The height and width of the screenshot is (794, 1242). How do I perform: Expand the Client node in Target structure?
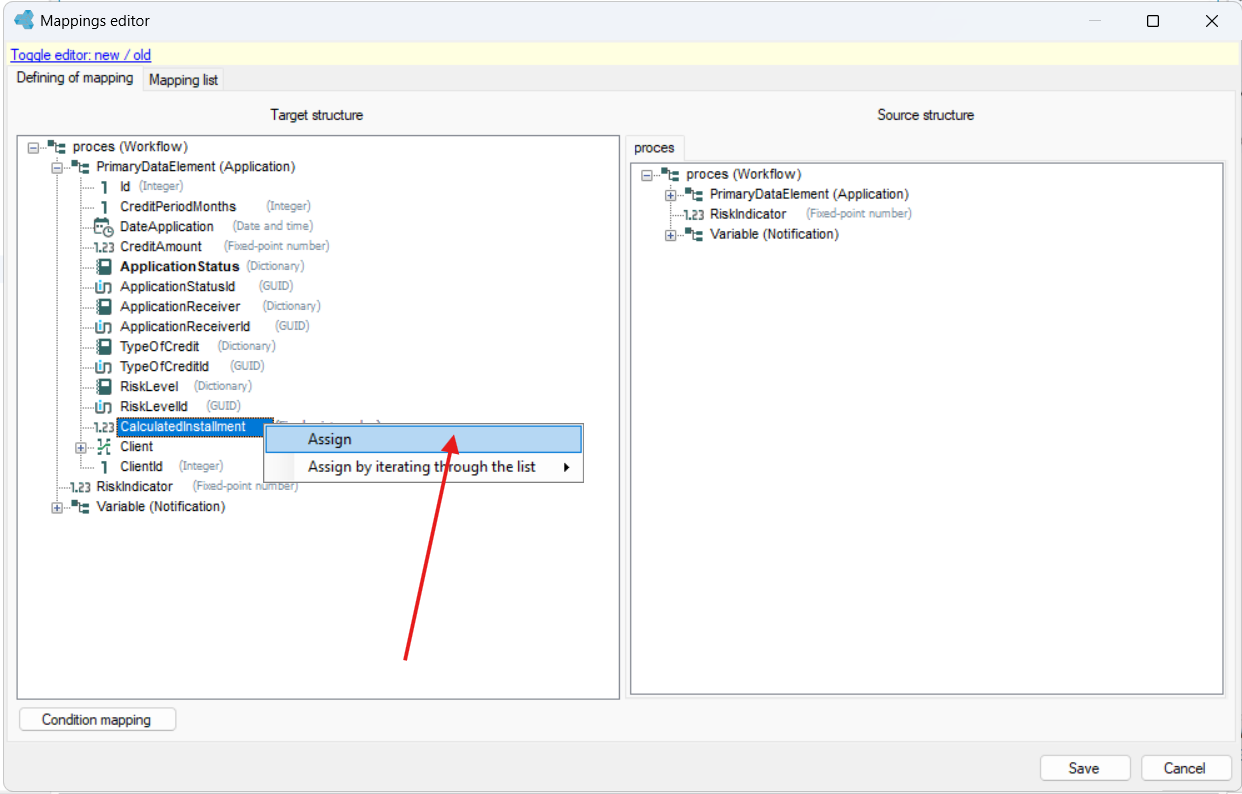click(x=81, y=447)
